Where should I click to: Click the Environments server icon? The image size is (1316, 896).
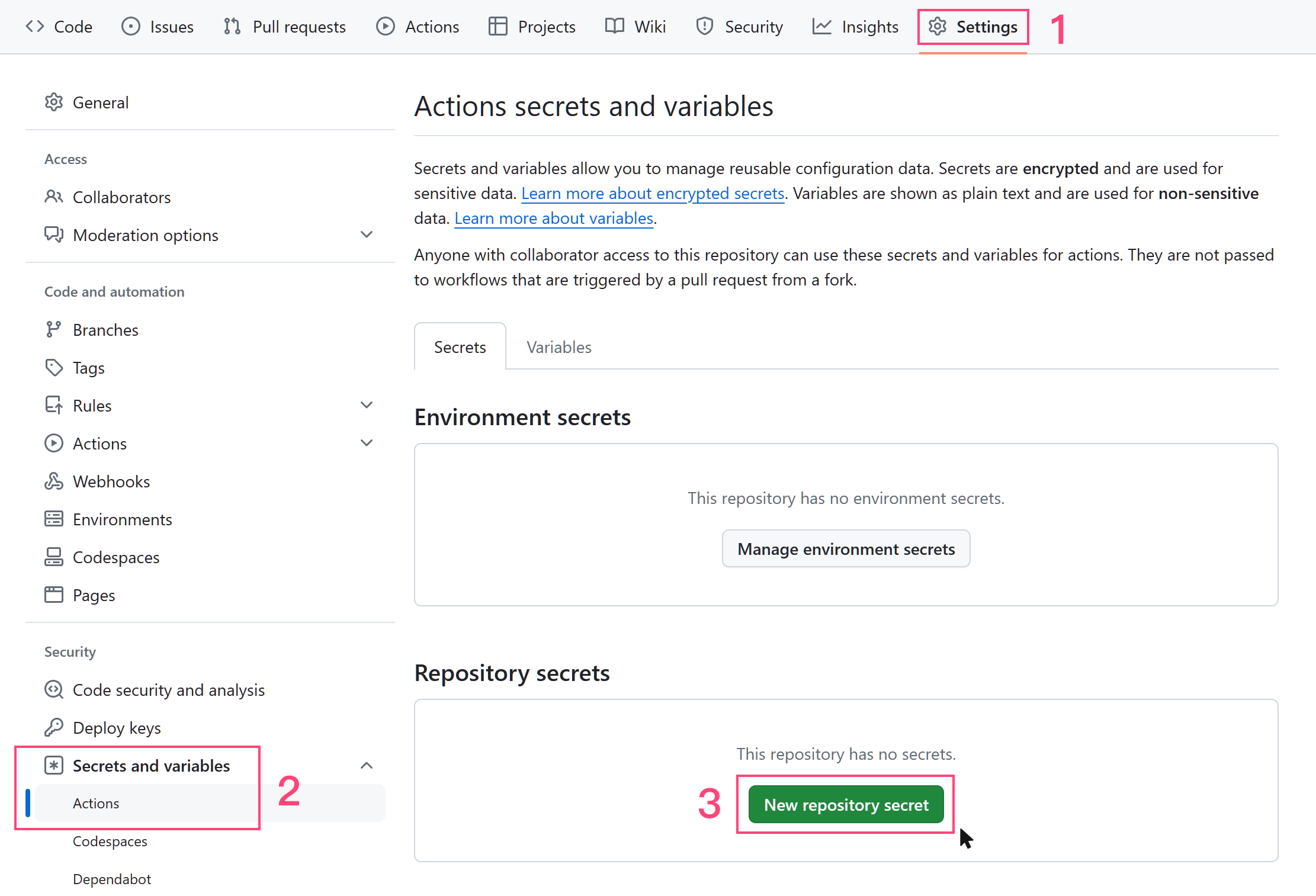53,519
